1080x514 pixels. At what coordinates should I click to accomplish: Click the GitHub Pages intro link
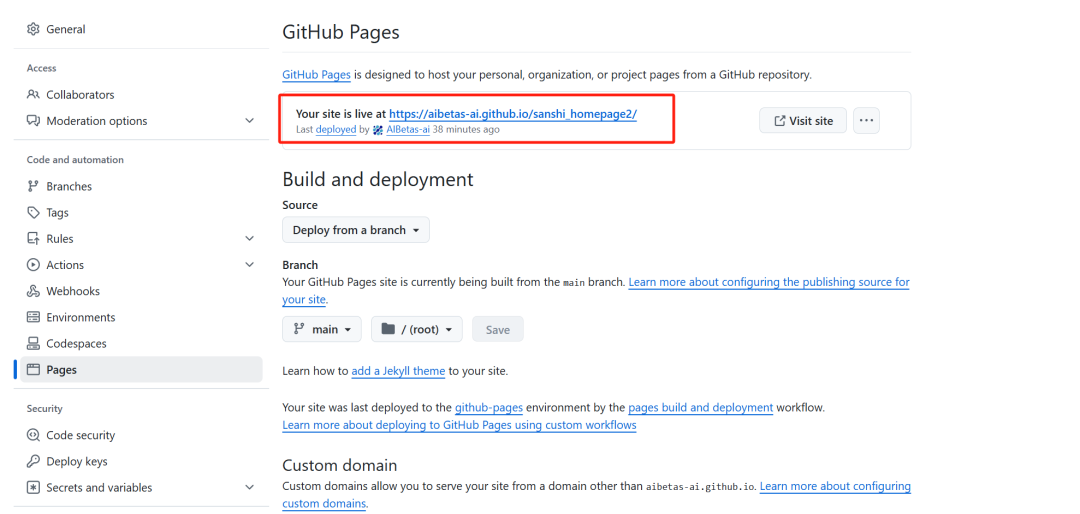click(x=317, y=74)
